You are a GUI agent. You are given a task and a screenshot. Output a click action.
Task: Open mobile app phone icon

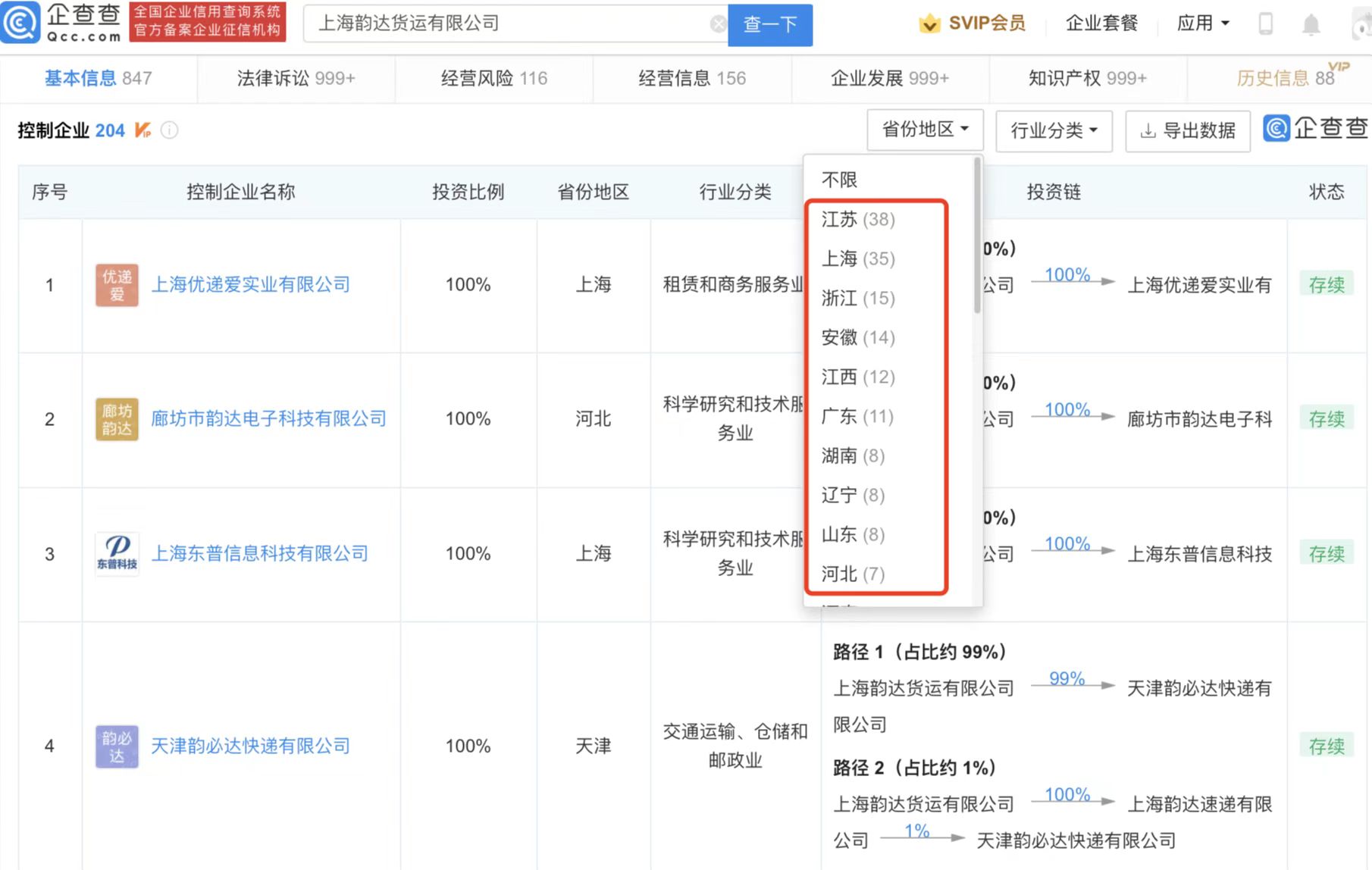1265,23
